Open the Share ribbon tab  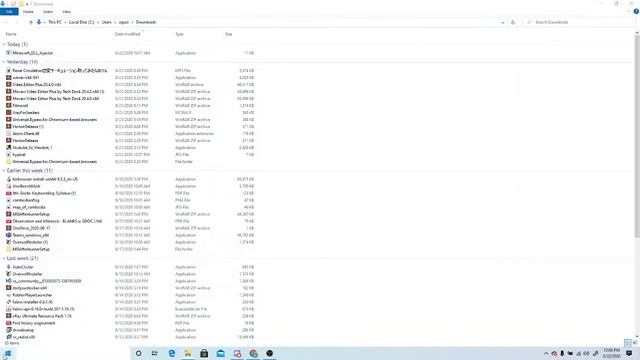click(x=48, y=12)
